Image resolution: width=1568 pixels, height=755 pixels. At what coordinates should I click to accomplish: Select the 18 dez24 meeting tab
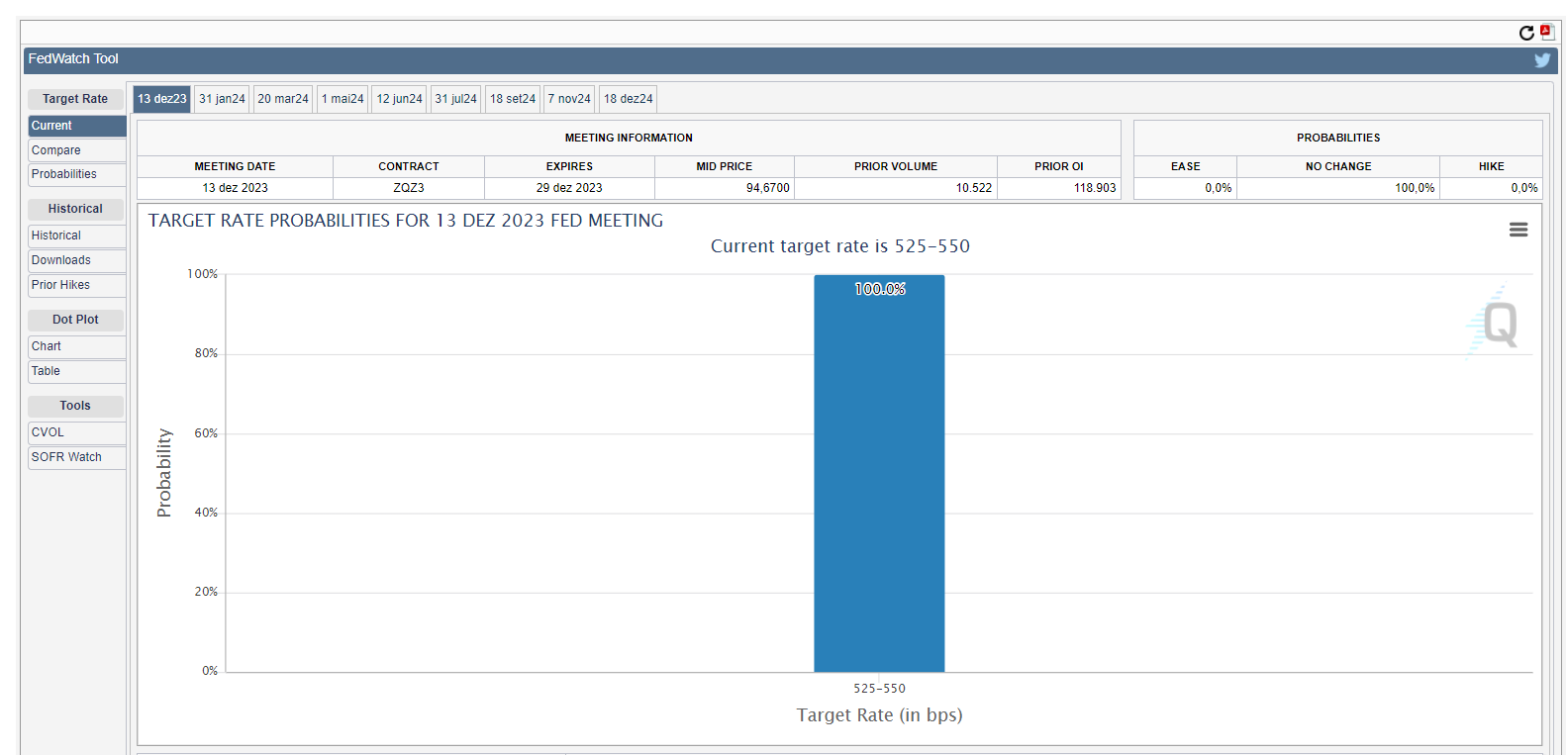tap(629, 99)
